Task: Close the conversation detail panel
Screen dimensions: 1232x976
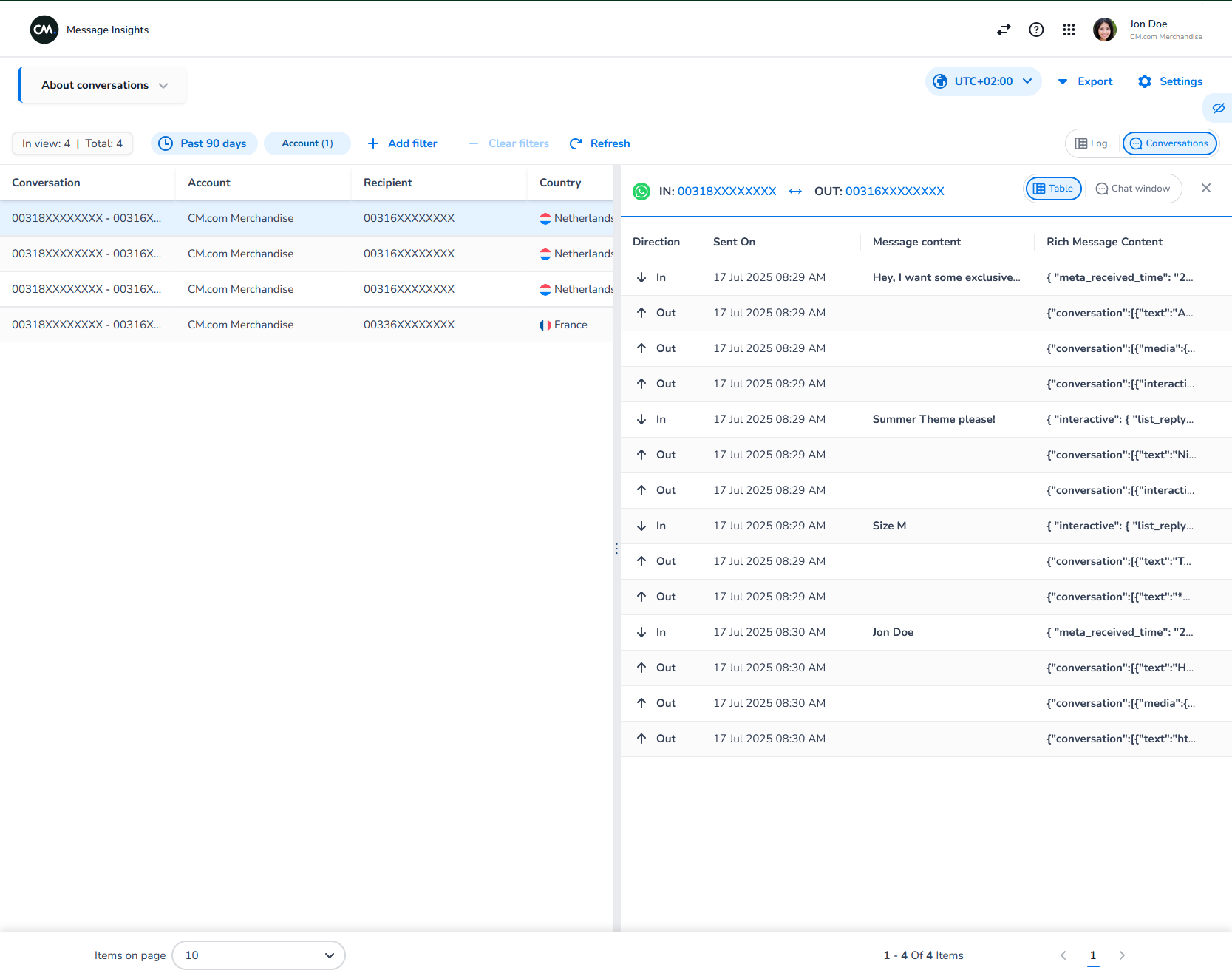Action: point(1205,188)
